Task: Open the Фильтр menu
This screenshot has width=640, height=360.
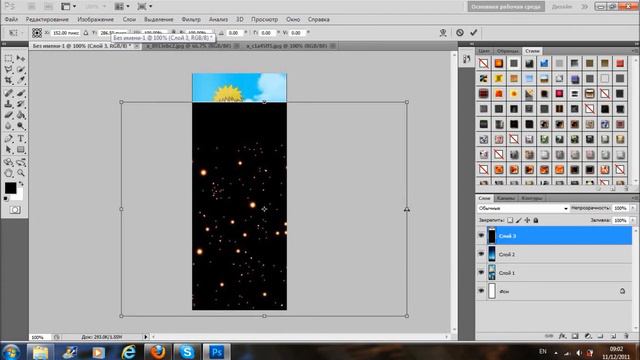Action: [191, 19]
